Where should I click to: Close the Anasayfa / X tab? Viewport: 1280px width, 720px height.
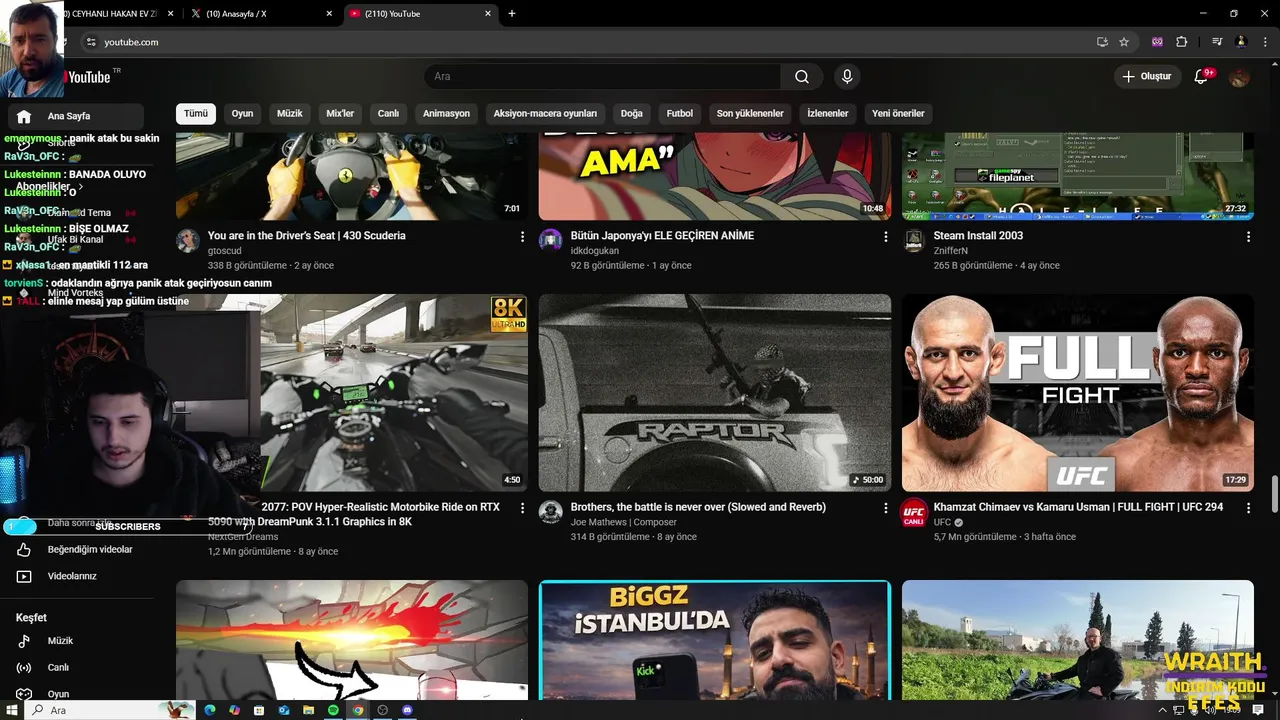point(330,14)
